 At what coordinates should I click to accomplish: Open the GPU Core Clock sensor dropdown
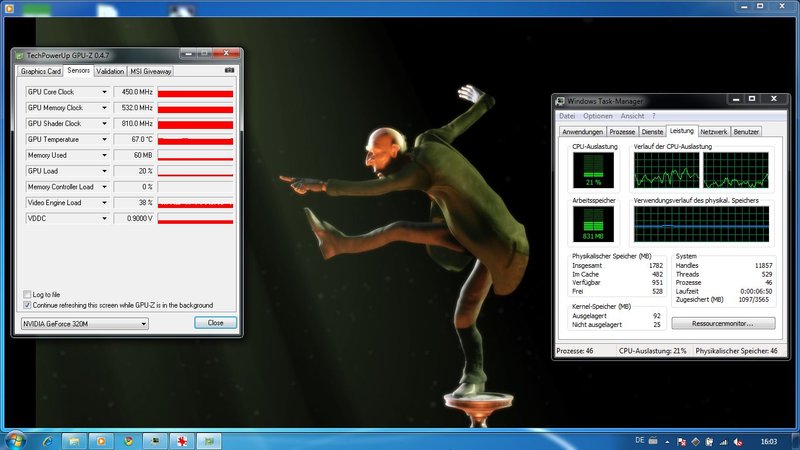[x=104, y=92]
